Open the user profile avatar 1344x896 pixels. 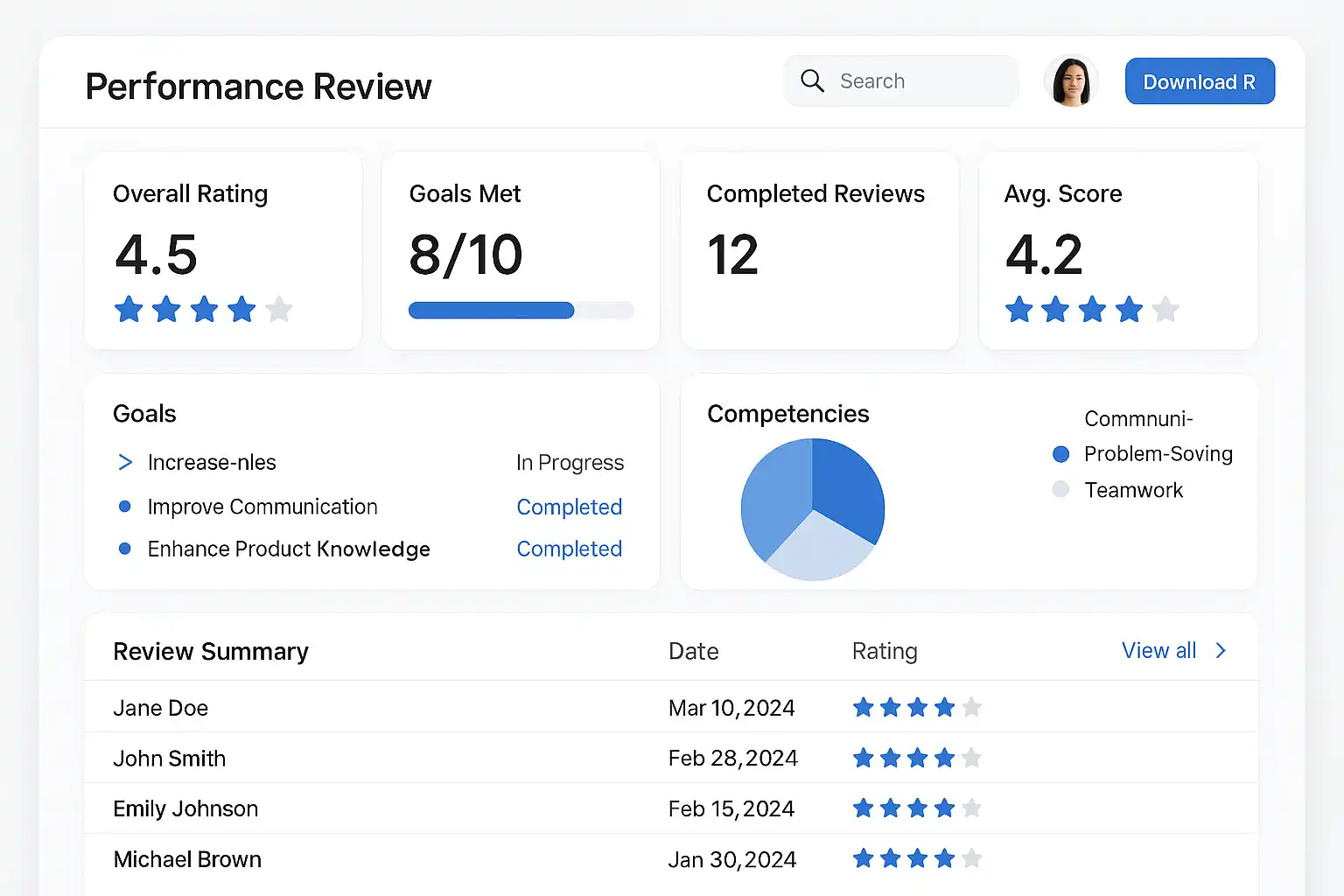tap(1071, 81)
